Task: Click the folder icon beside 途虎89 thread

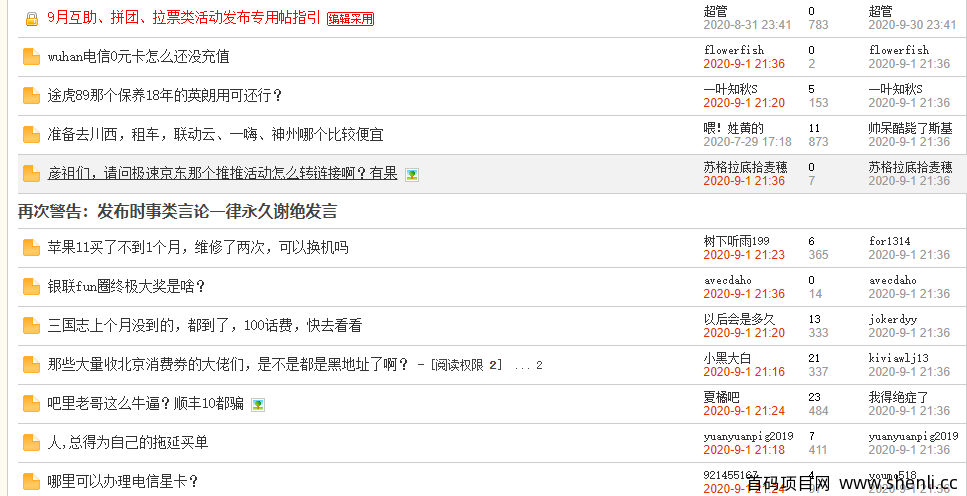Action: [x=31, y=96]
